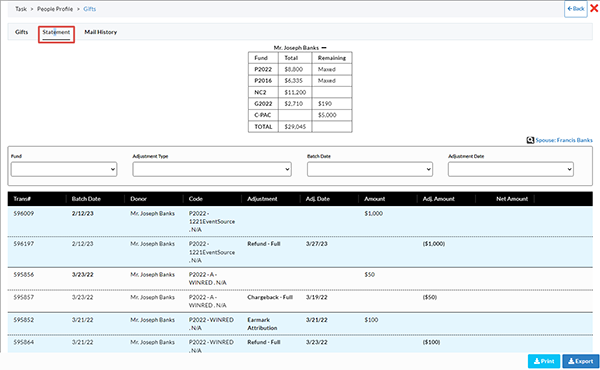This screenshot has width=600, height=370.
Task: Click the Gifts breadcrumb link
Action: pos(90,9)
